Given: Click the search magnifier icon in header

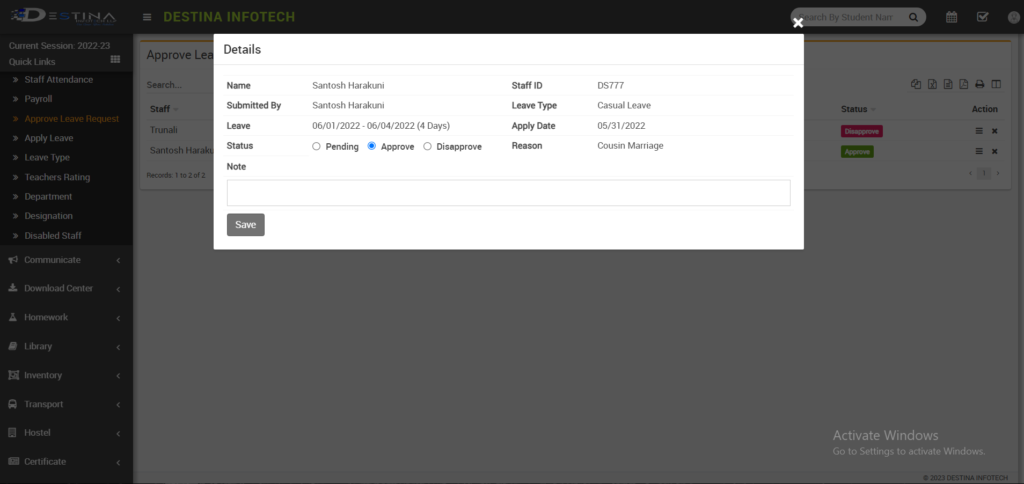Looking at the screenshot, I should coord(913,18).
